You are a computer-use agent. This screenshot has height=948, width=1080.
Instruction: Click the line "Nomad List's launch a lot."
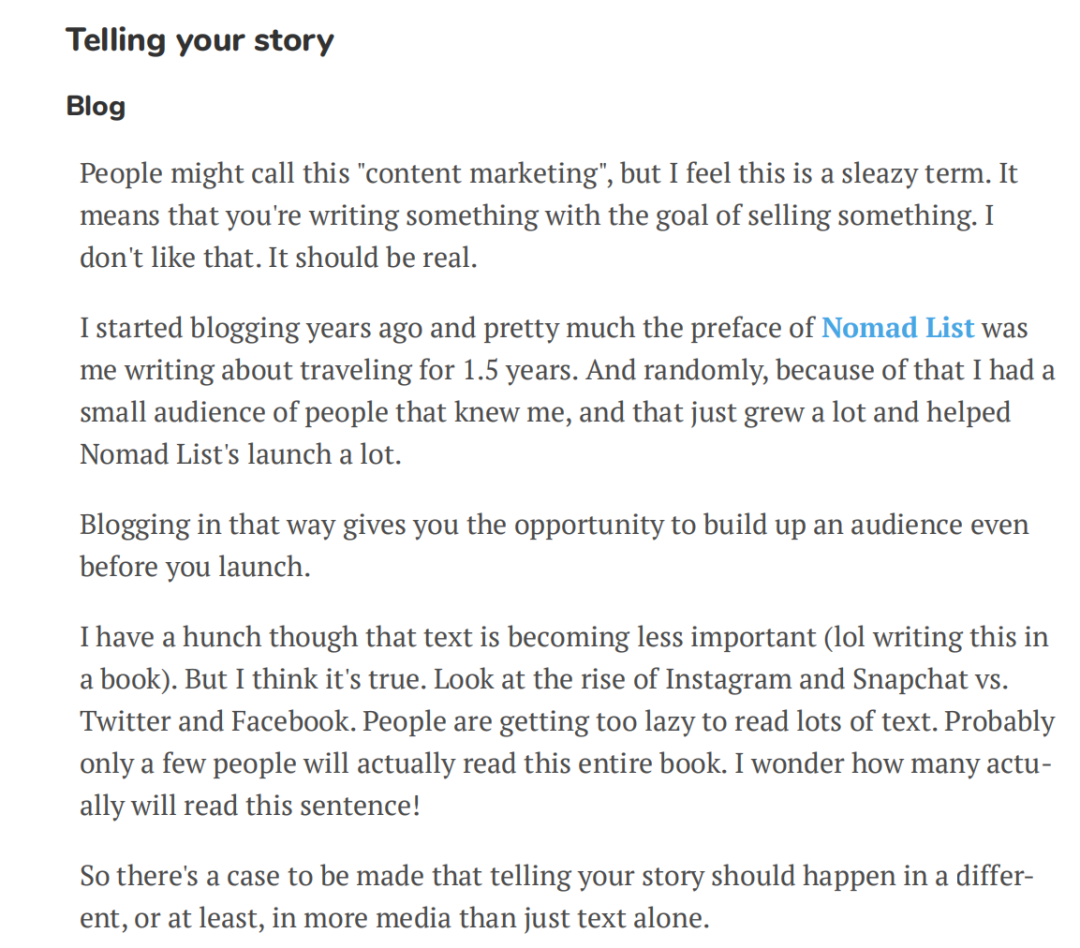[240, 455]
